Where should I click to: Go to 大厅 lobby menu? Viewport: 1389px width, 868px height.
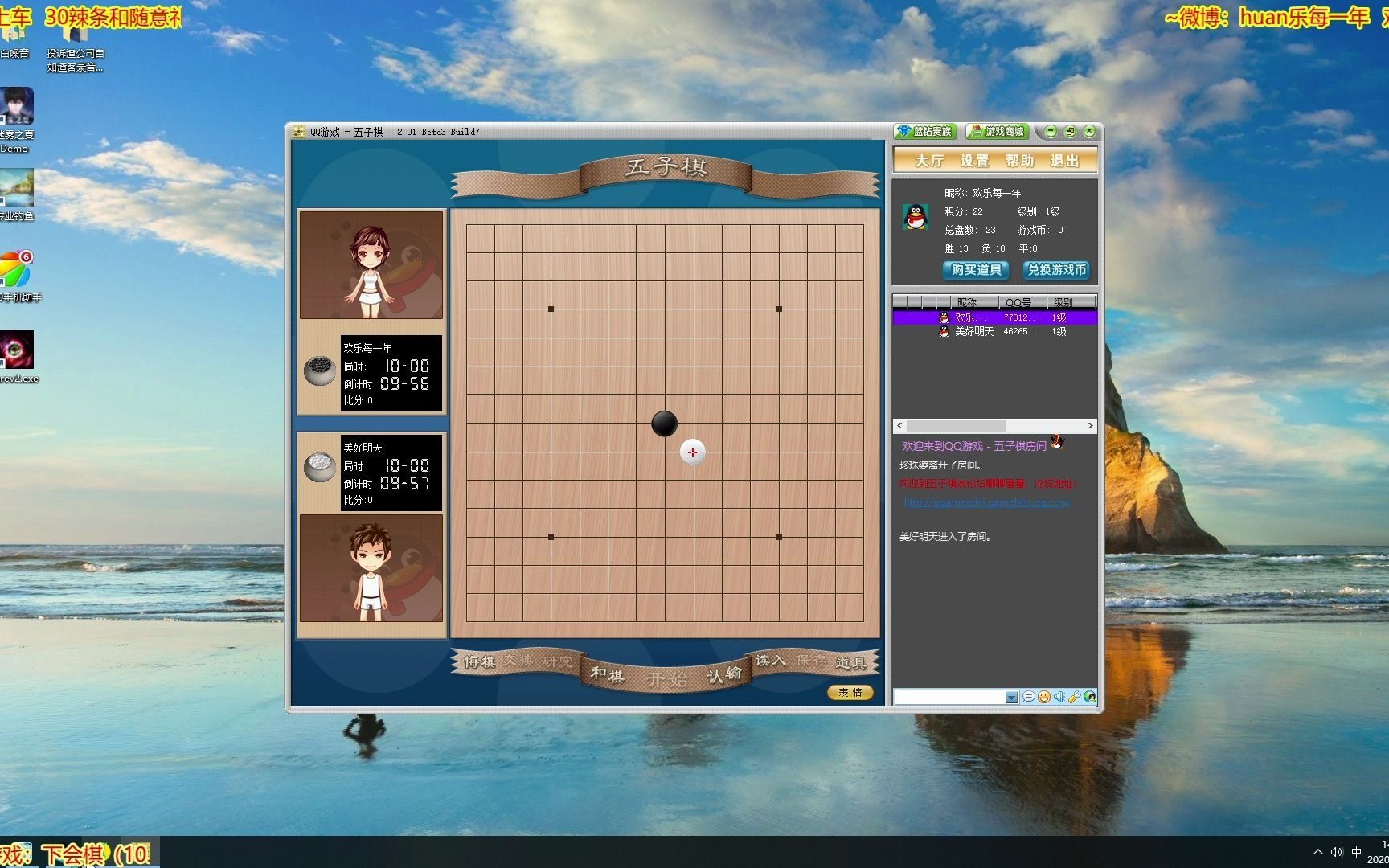tap(929, 161)
